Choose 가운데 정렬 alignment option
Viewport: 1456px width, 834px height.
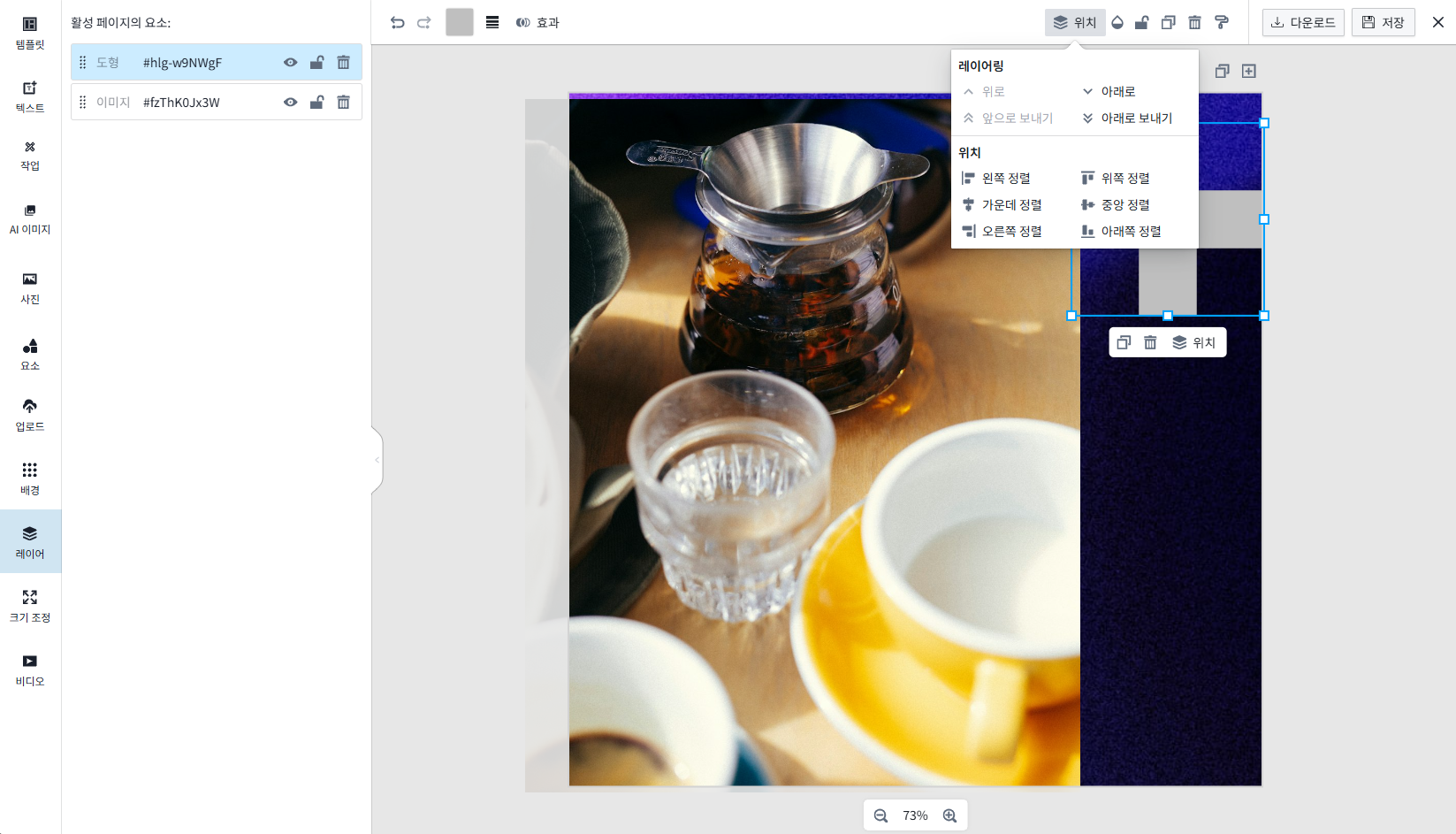click(1002, 204)
